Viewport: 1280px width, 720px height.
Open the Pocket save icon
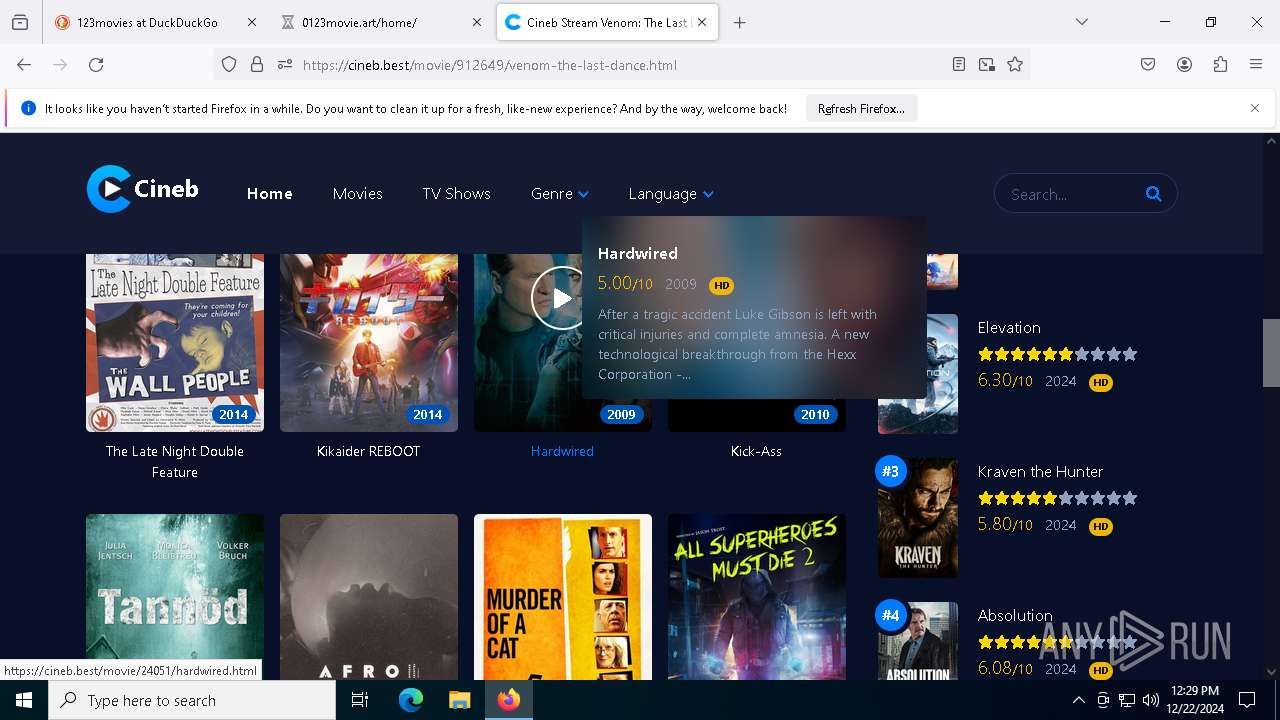pyautogui.click(x=1148, y=64)
